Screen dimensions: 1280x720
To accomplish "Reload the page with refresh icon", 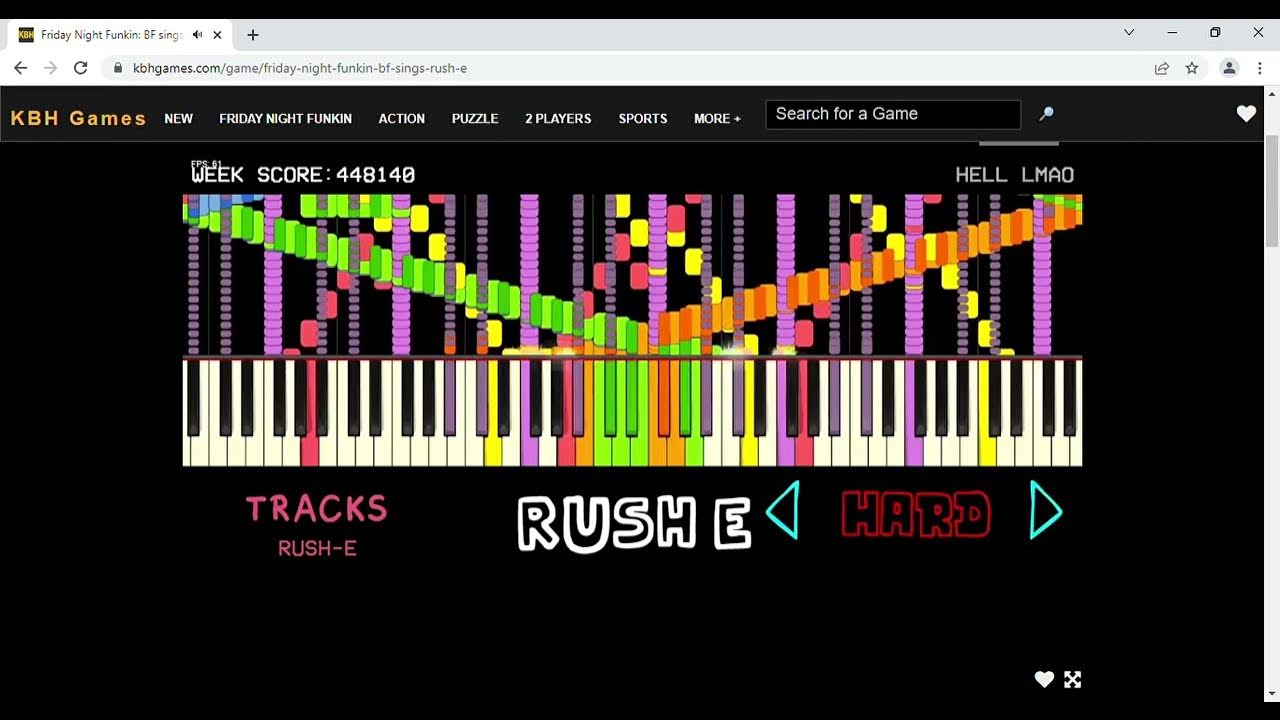I will coord(81,68).
